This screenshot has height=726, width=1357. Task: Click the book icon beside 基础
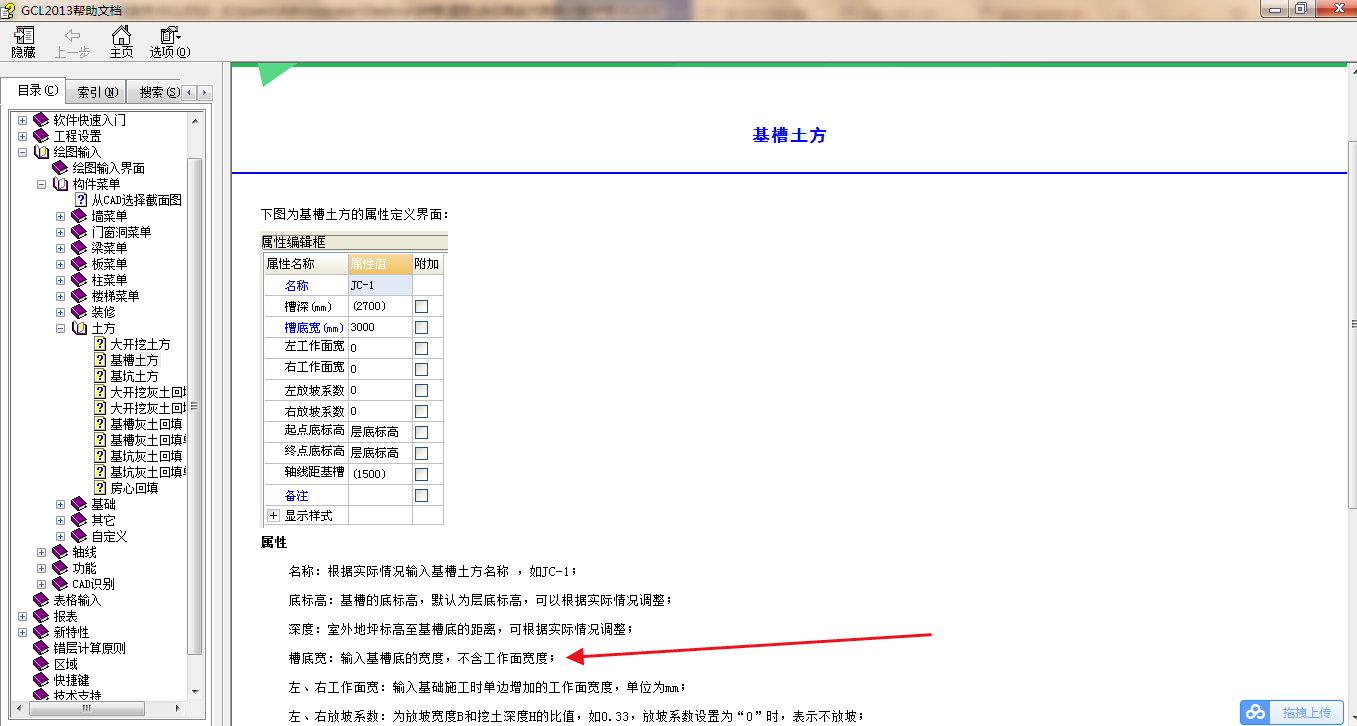tap(79, 504)
